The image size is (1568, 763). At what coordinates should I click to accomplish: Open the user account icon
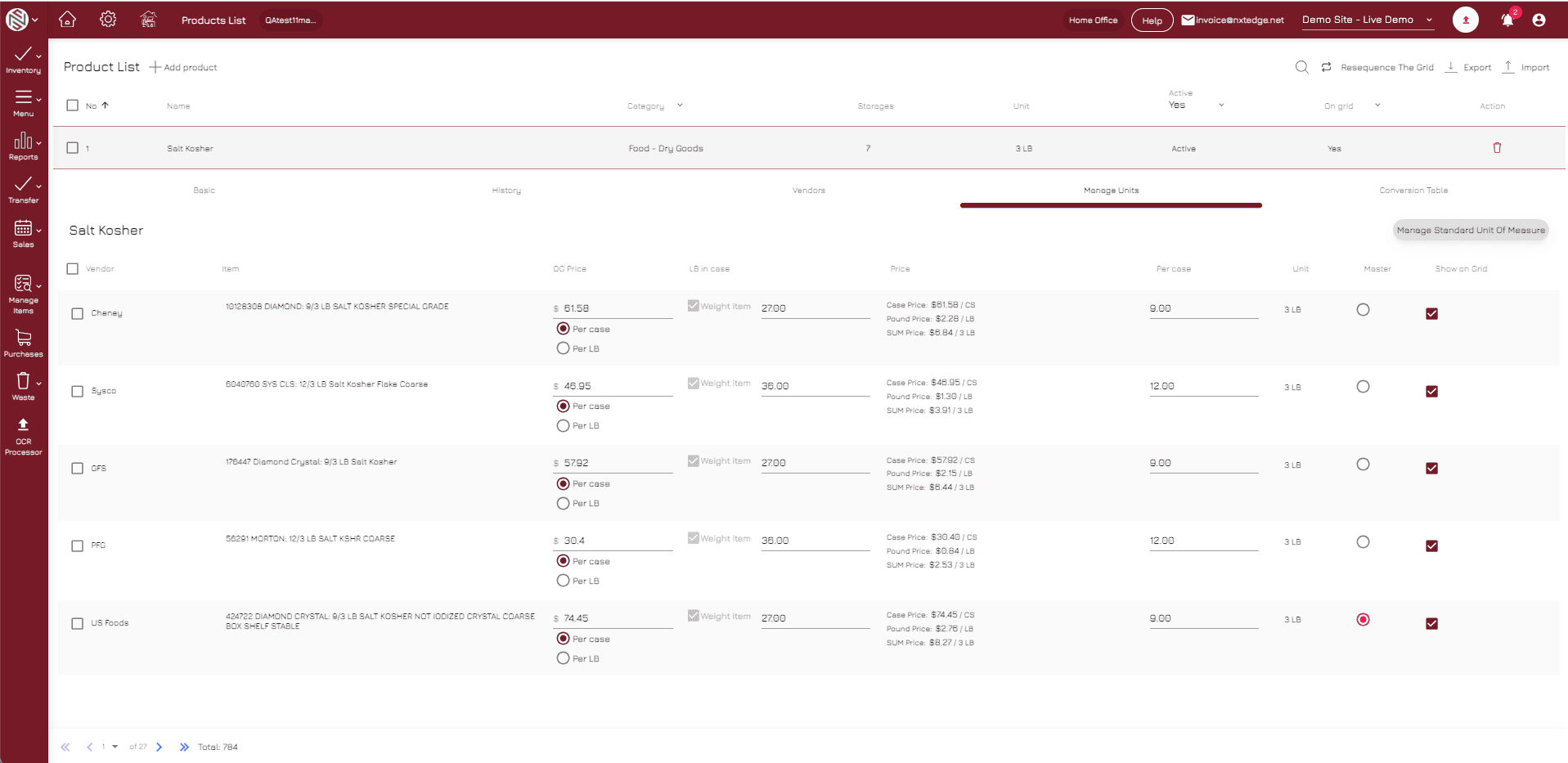click(1539, 20)
